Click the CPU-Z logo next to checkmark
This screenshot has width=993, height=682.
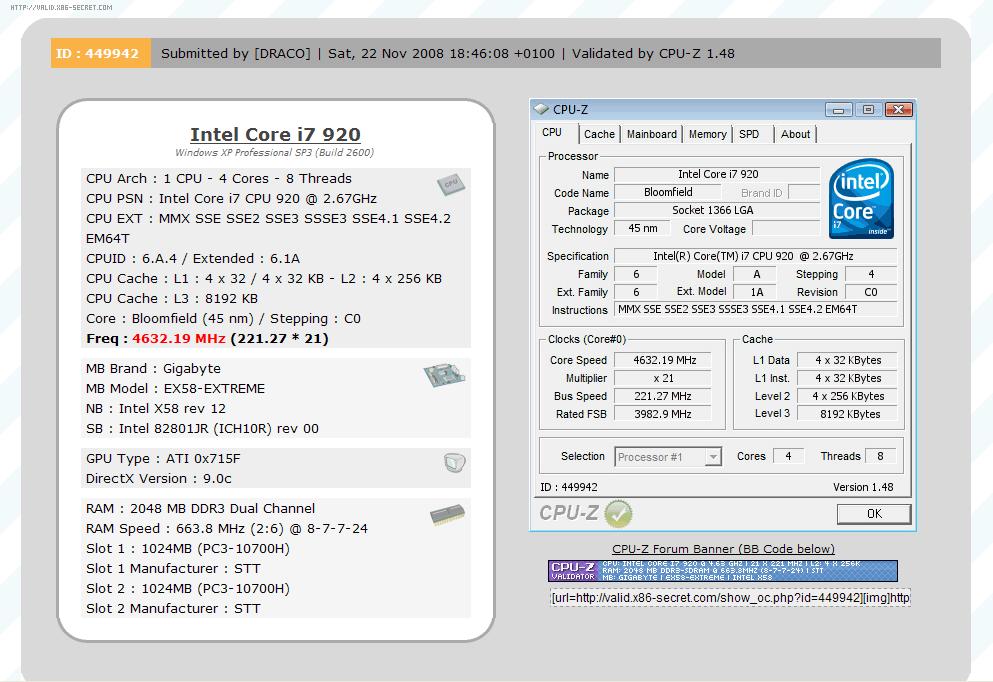click(x=569, y=513)
